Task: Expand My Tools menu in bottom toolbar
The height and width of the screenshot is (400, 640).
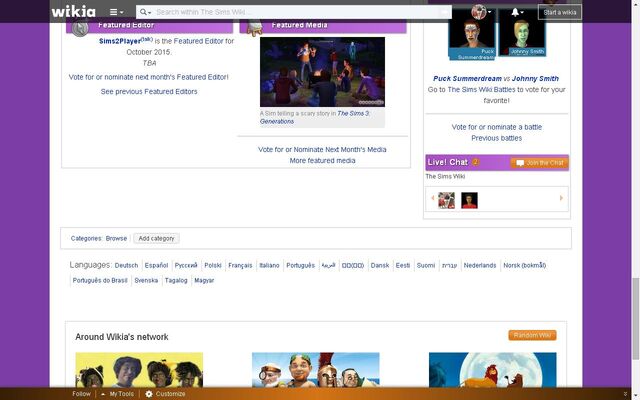Action: coord(118,394)
